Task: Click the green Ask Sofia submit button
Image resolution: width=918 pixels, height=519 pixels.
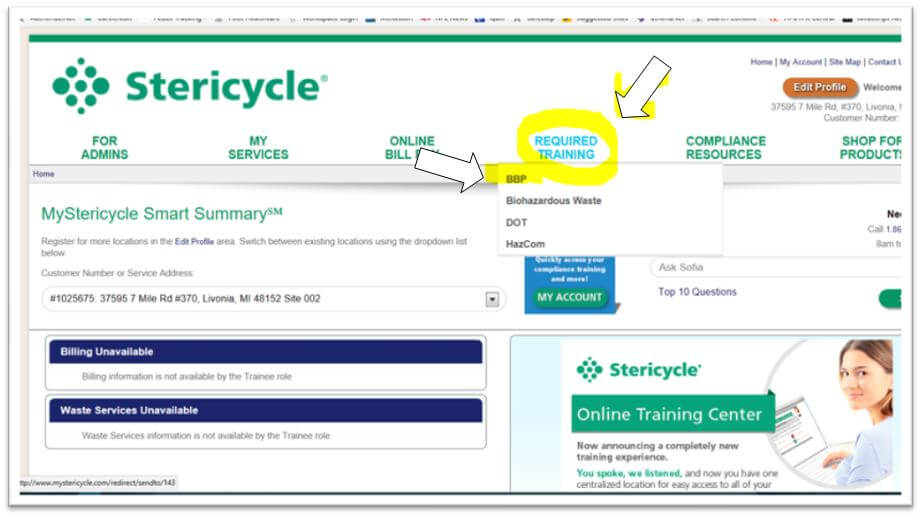Action: tap(890, 298)
